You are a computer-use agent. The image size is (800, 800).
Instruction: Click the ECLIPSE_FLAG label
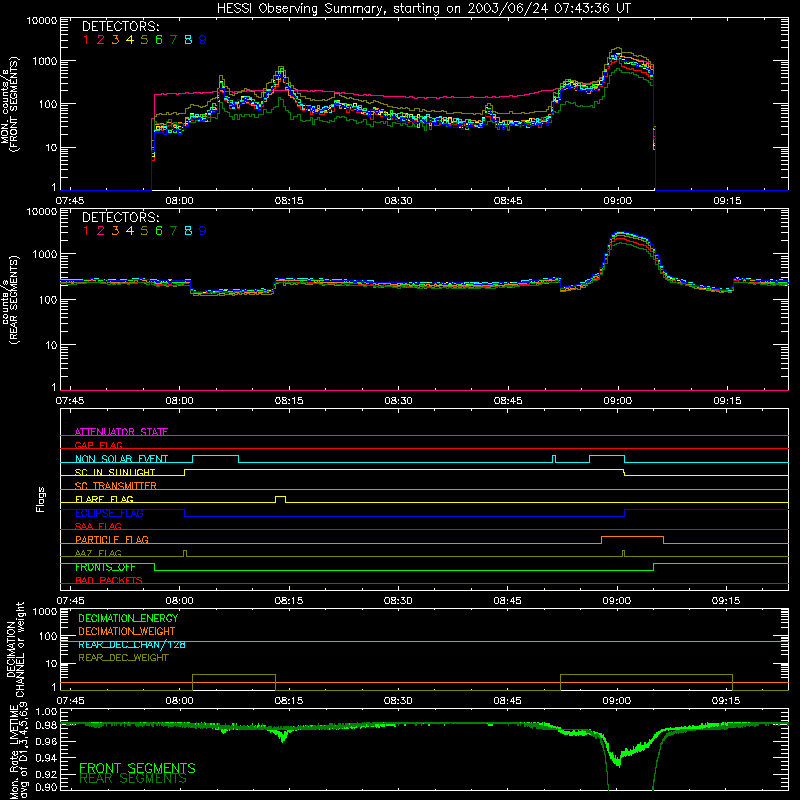(x=109, y=513)
